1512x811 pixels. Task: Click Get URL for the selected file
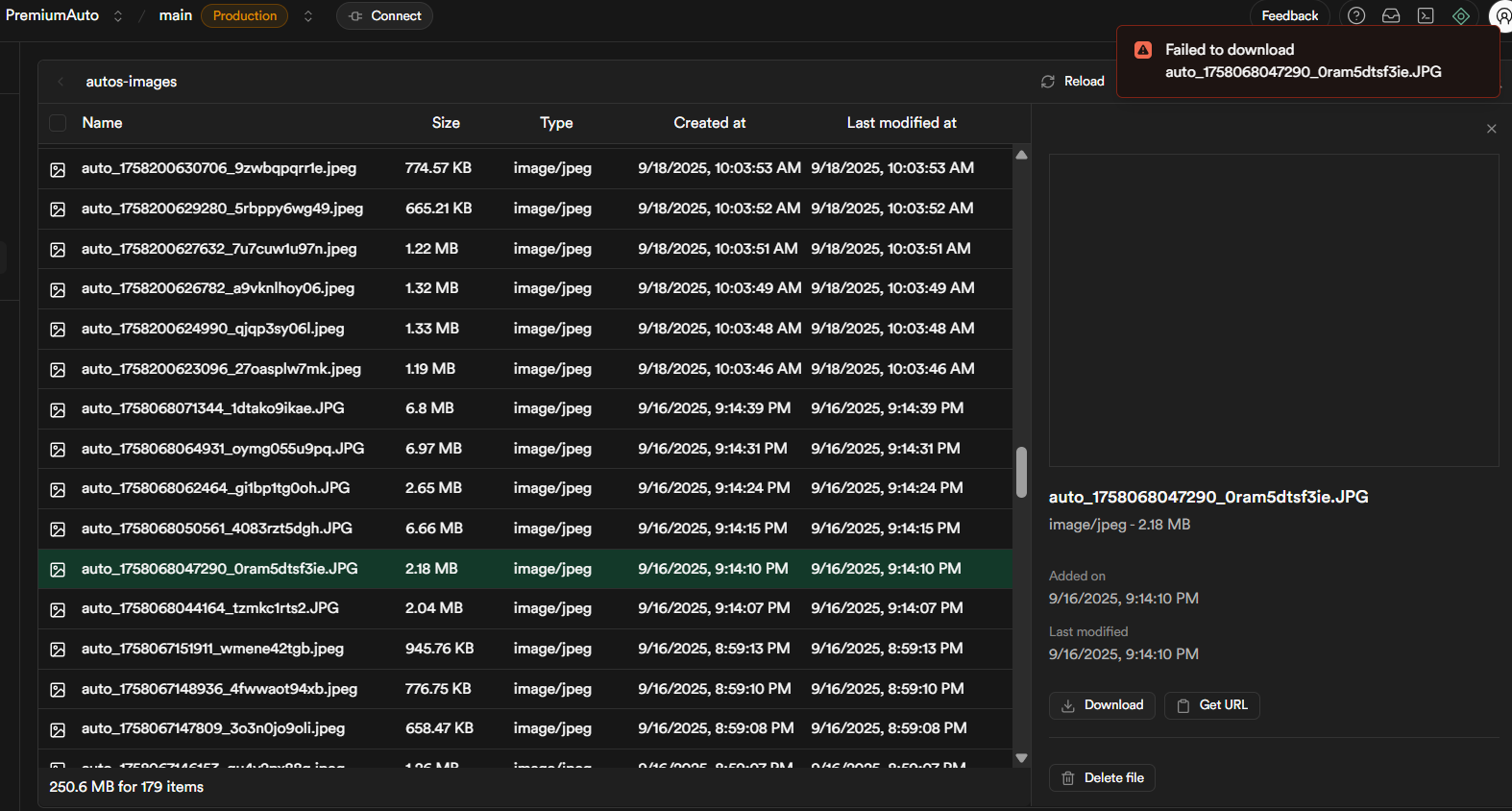tap(1211, 705)
